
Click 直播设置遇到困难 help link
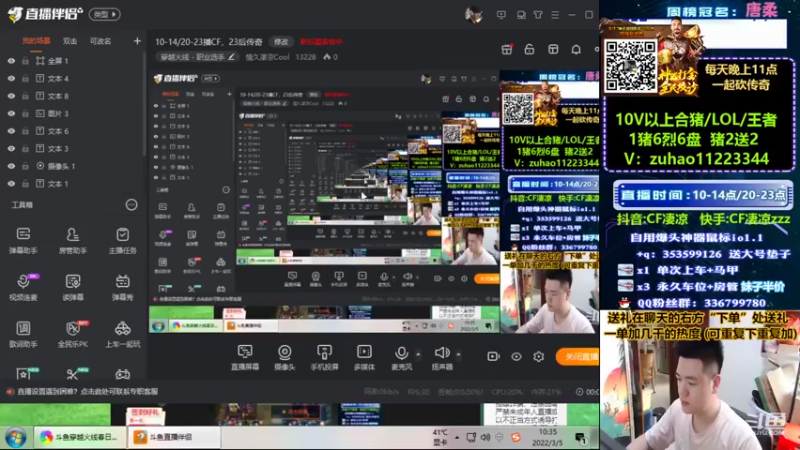click(x=87, y=392)
